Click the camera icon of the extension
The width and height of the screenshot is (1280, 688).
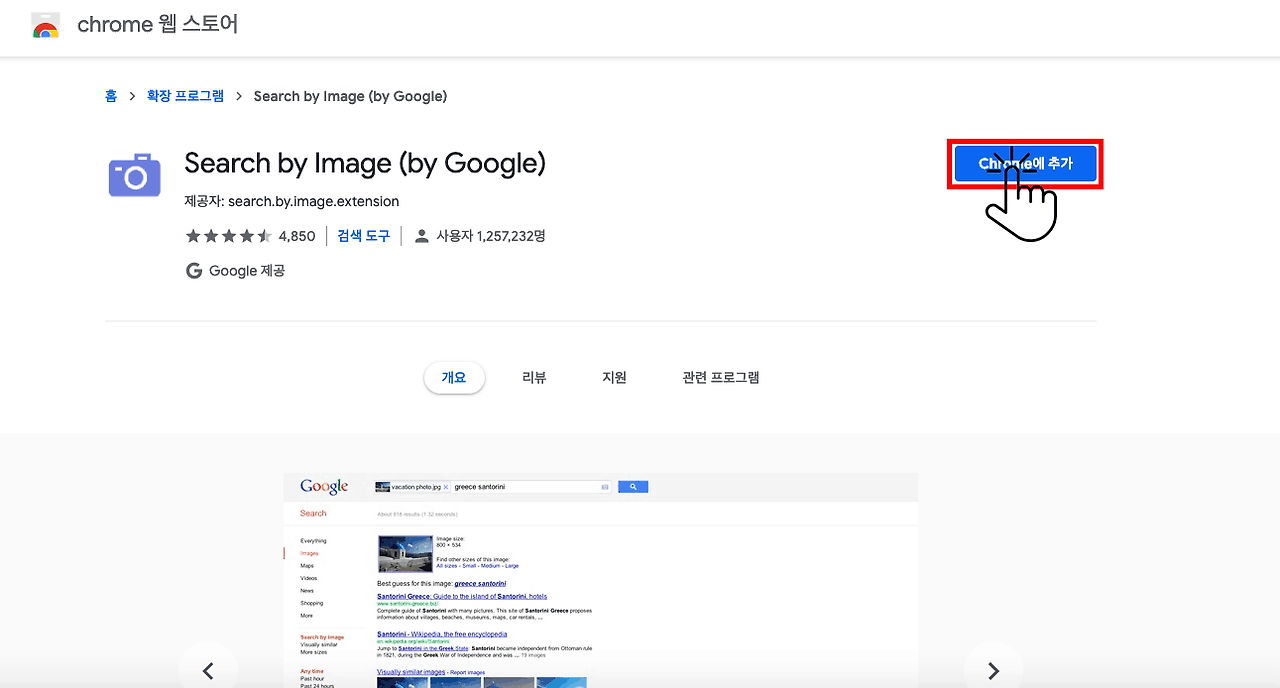(134, 174)
